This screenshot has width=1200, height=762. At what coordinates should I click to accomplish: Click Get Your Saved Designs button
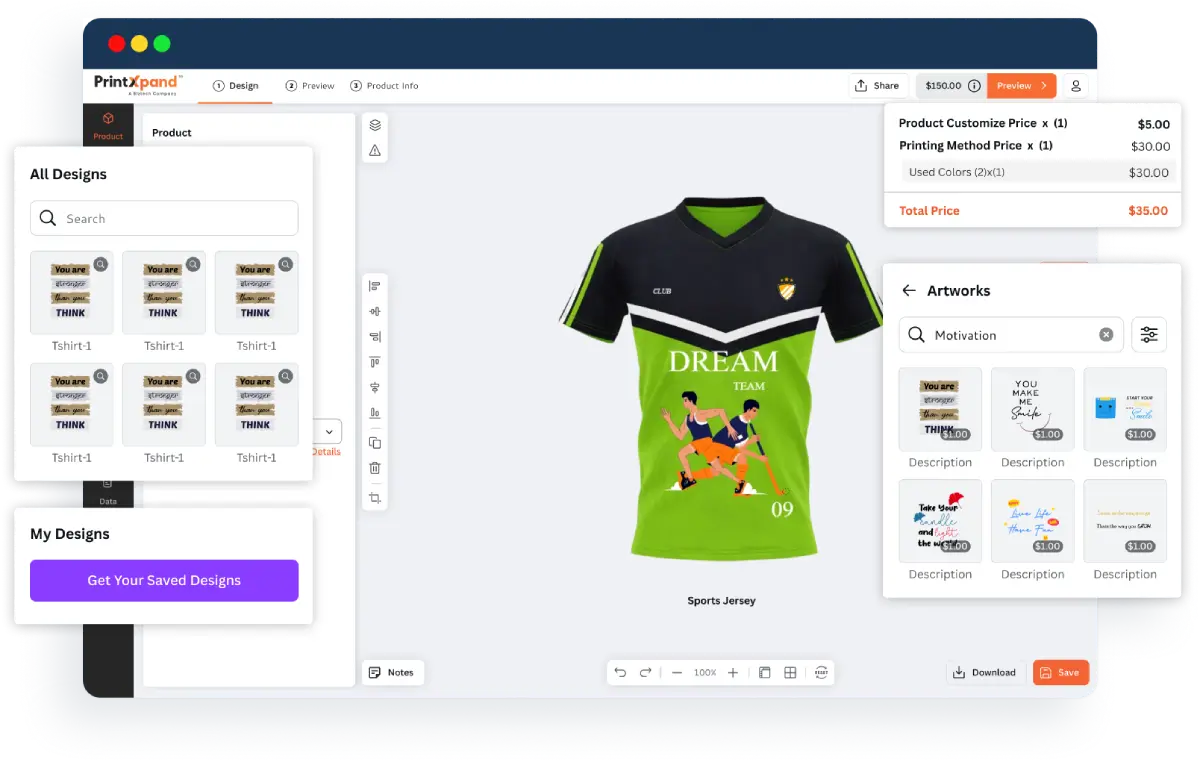164,580
